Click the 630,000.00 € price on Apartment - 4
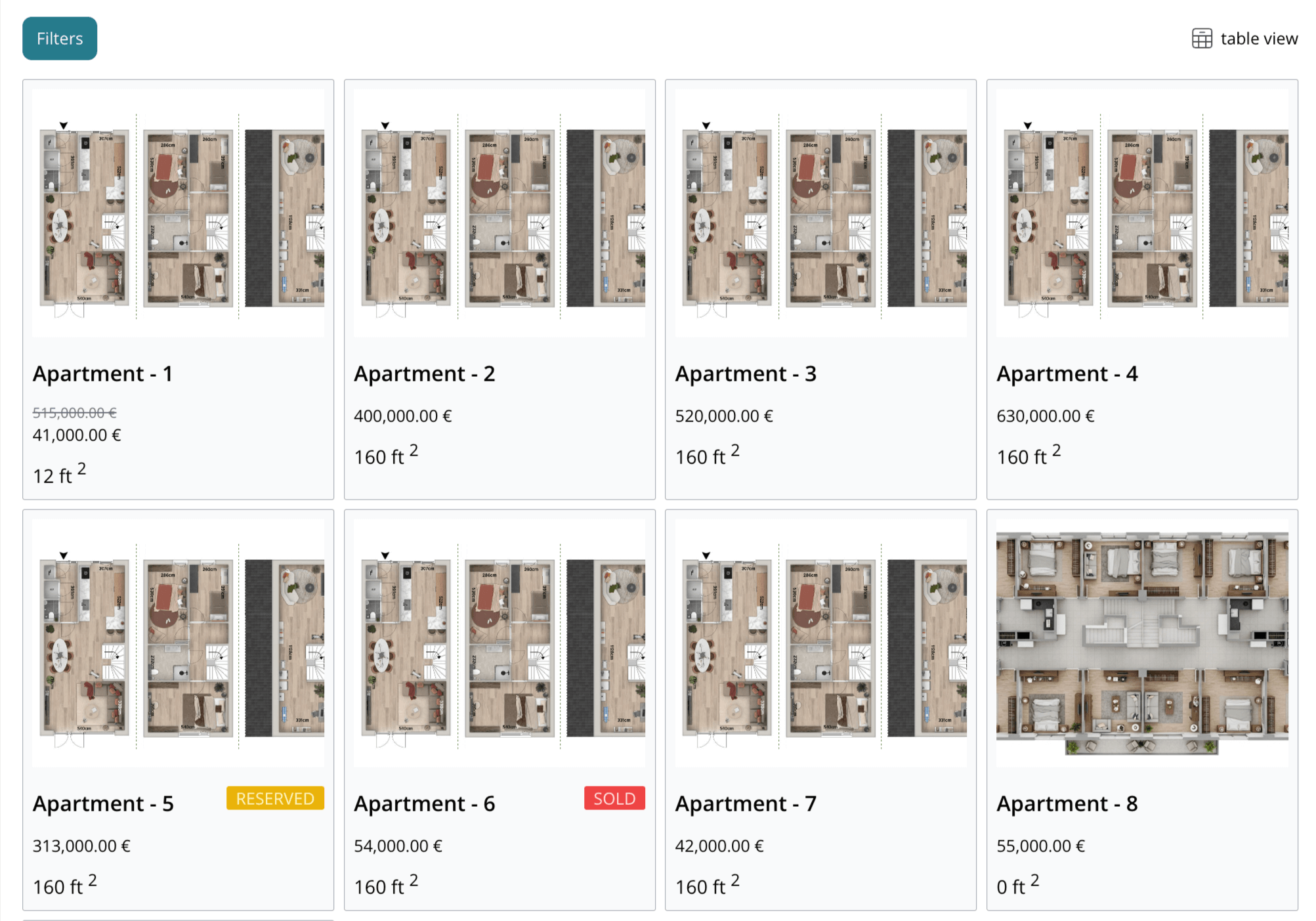Image resolution: width=1316 pixels, height=921 pixels. click(x=1045, y=416)
